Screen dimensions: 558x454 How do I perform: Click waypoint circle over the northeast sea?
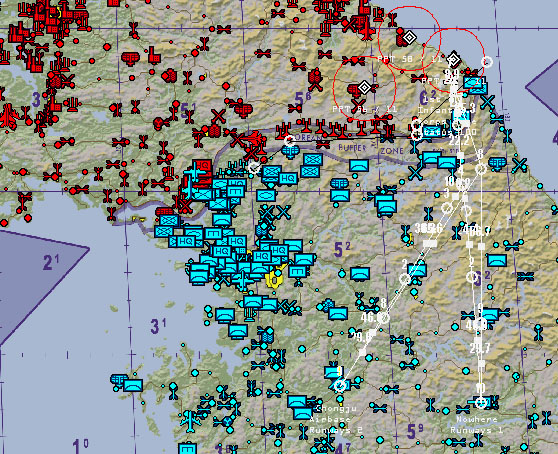pos(487,62)
